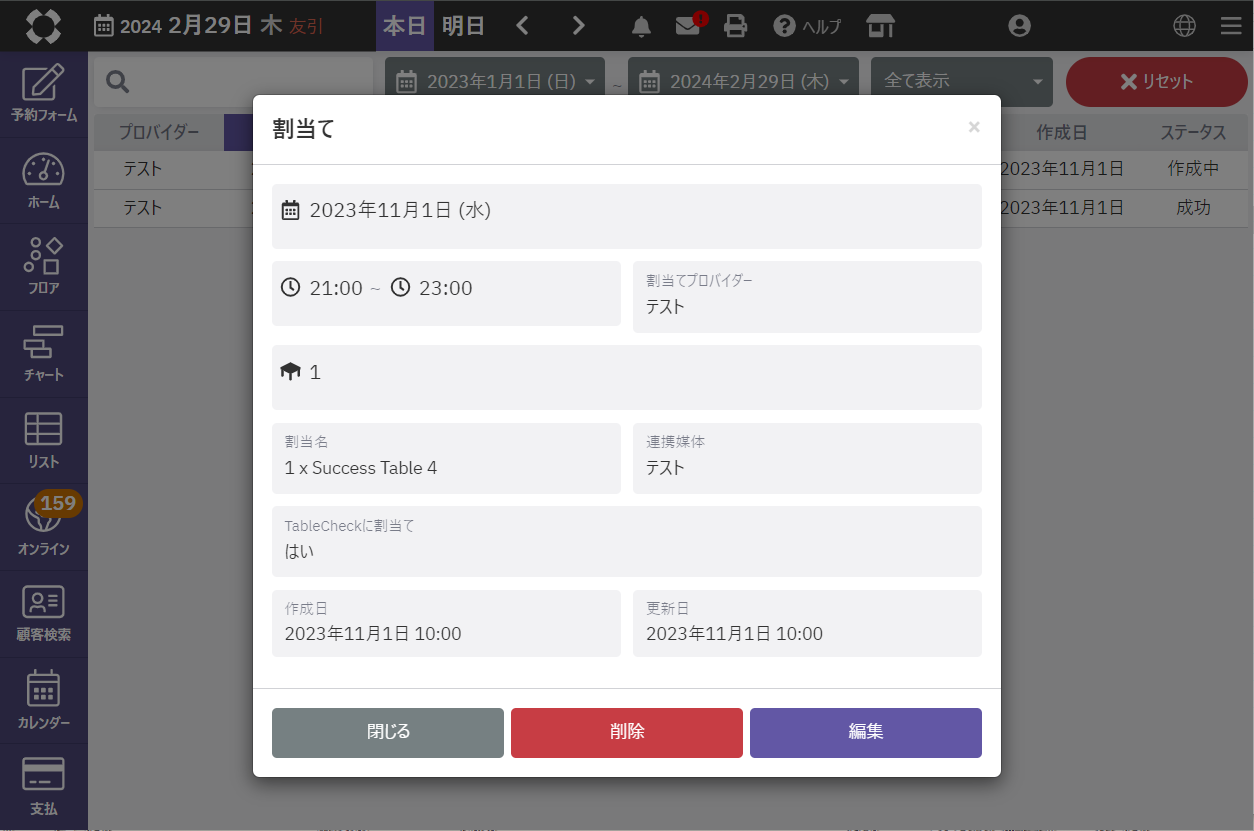Open the language globe icon
The image size is (1254, 831).
point(1185,26)
